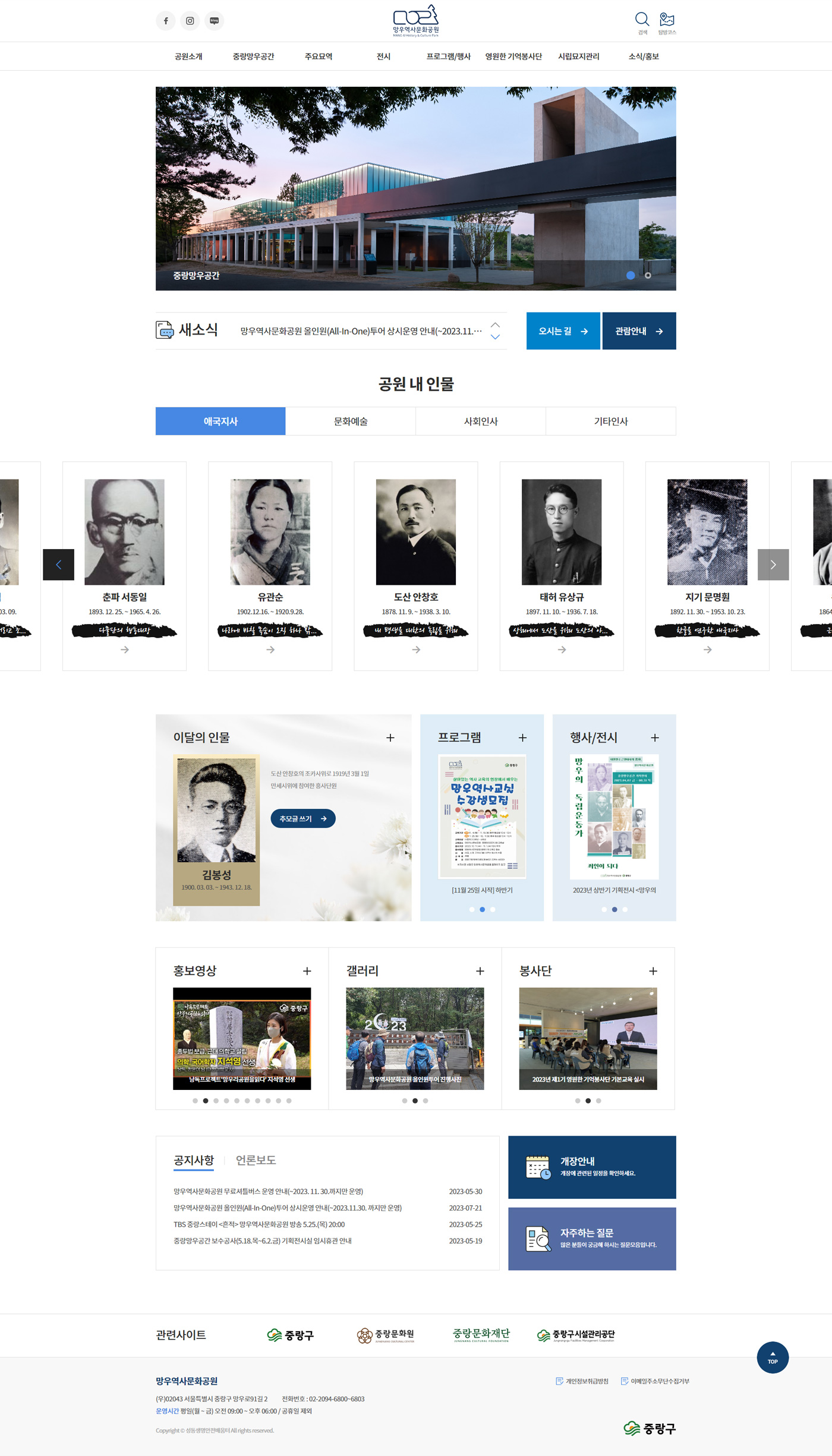Show next person with right carousel arrow
832x1456 pixels.
pos(773,565)
